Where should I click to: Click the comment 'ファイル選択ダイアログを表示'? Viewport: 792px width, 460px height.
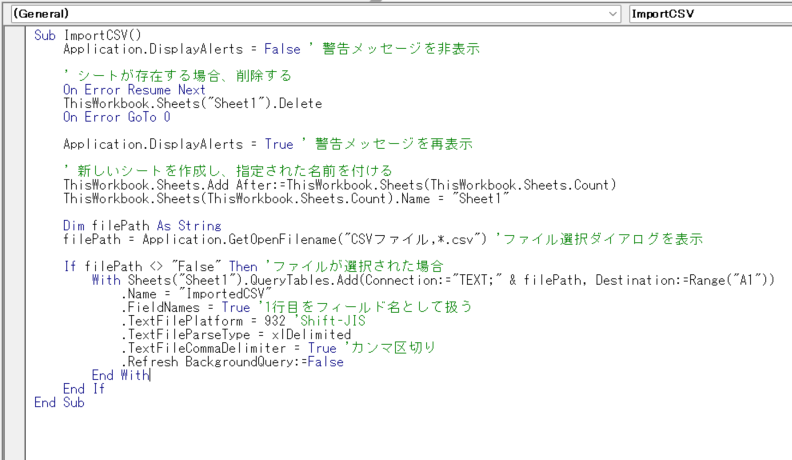pos(600,239)
